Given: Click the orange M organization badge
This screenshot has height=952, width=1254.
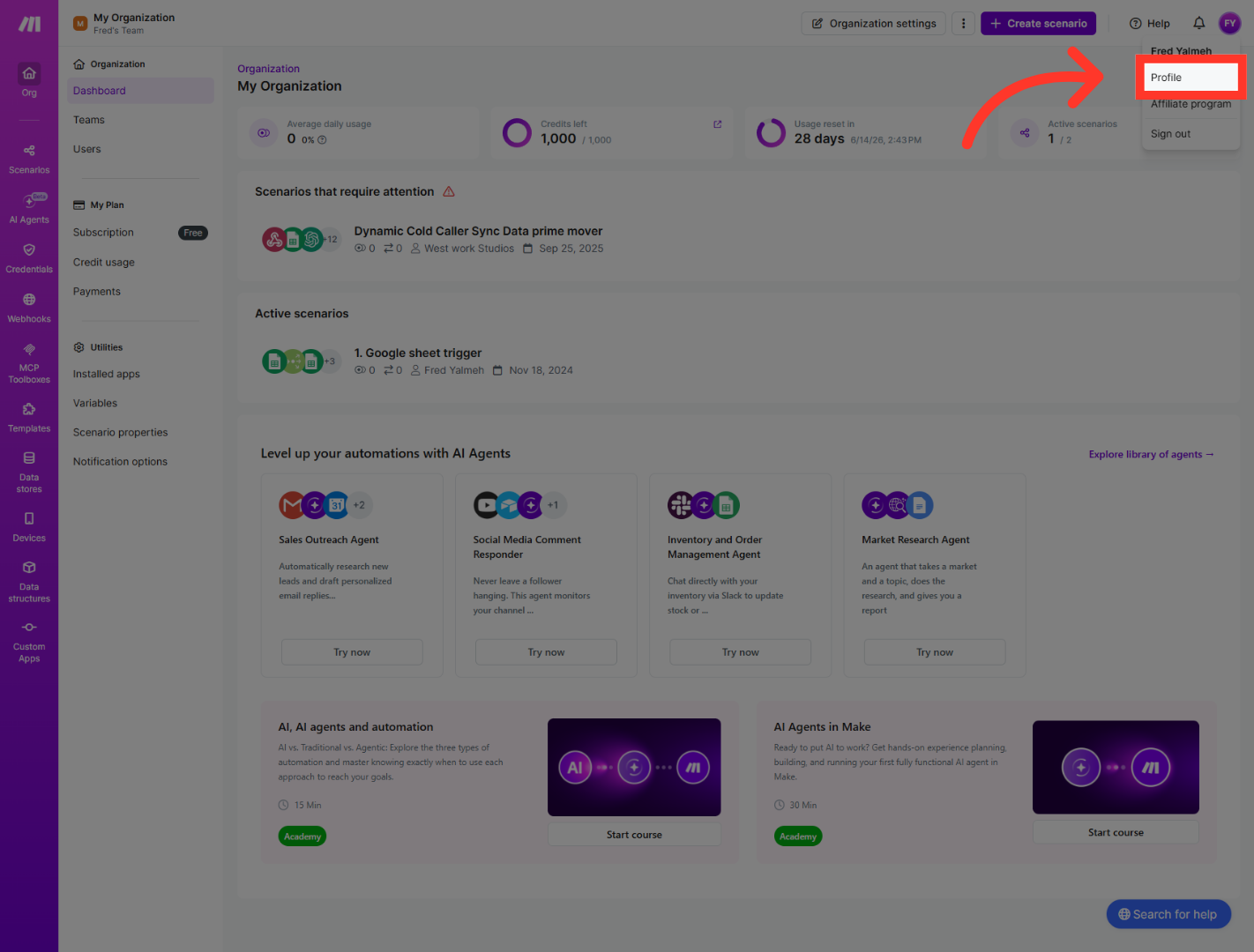Looking at the screenshot, I should pos(80,24).
